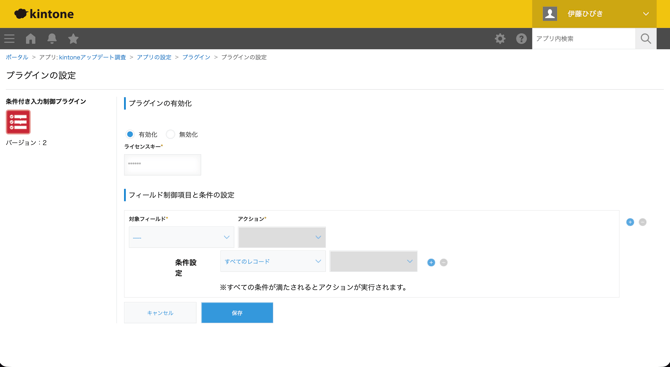This screenshot has width=670, height=367.
Task: Open the gear settings menu
Action: point(500,39)
